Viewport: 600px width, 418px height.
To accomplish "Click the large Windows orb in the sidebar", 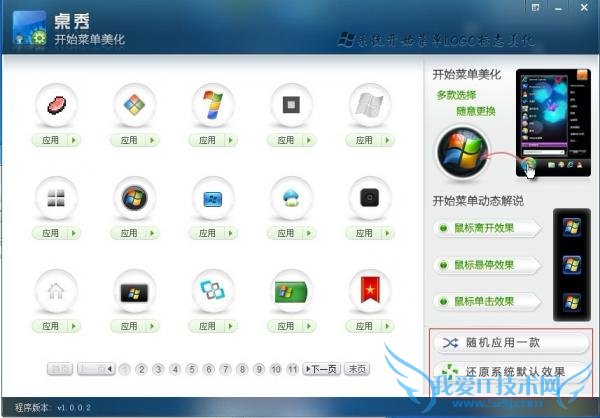I will 463,152.
